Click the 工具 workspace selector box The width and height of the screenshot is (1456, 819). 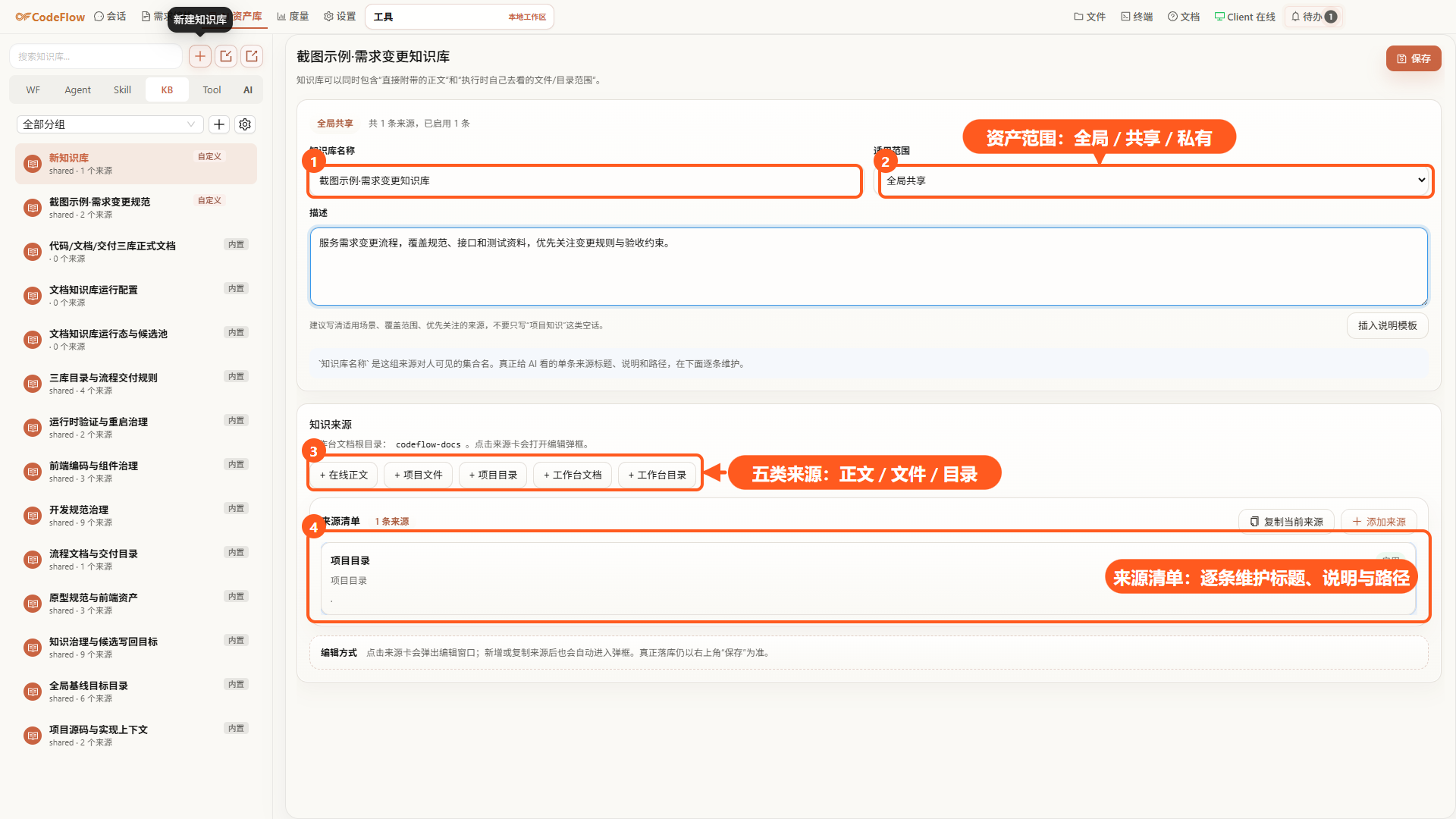pos(460,17)
